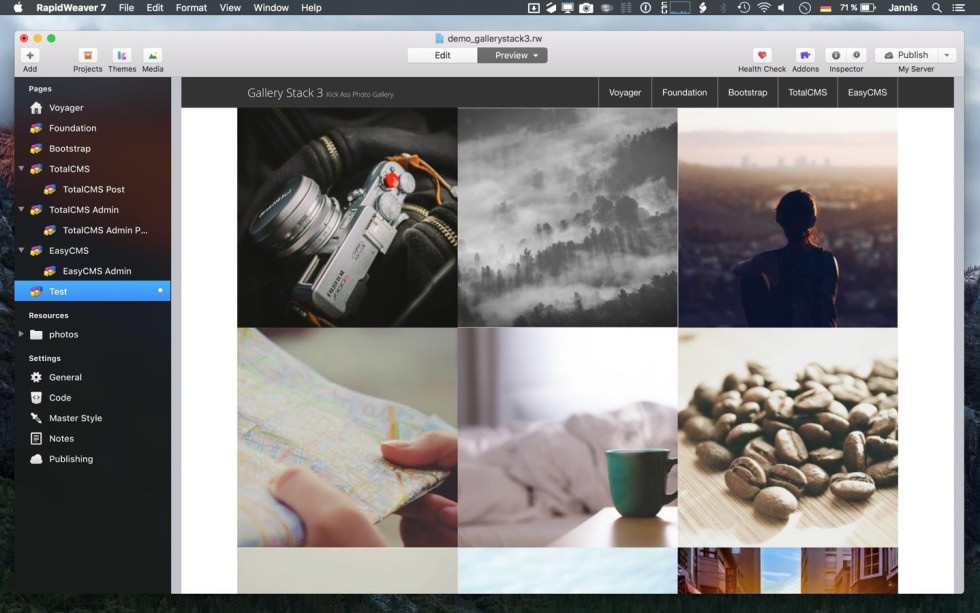Open Spotlight search in menu bar
The width and height of the screenshot is (980, 613).
click(x=936, y=7)
